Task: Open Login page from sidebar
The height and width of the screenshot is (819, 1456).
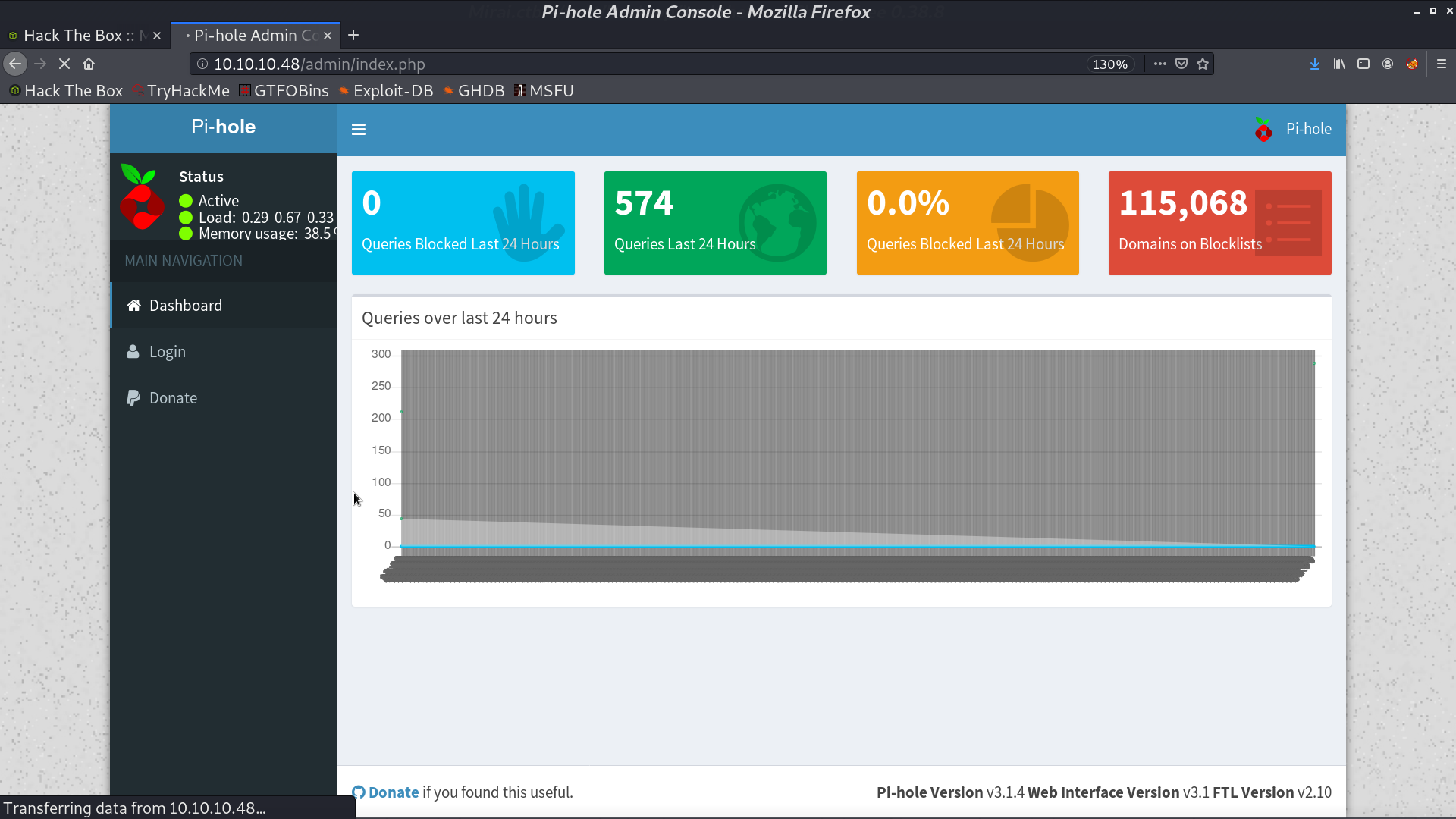Action: click(x=224, y=352)
